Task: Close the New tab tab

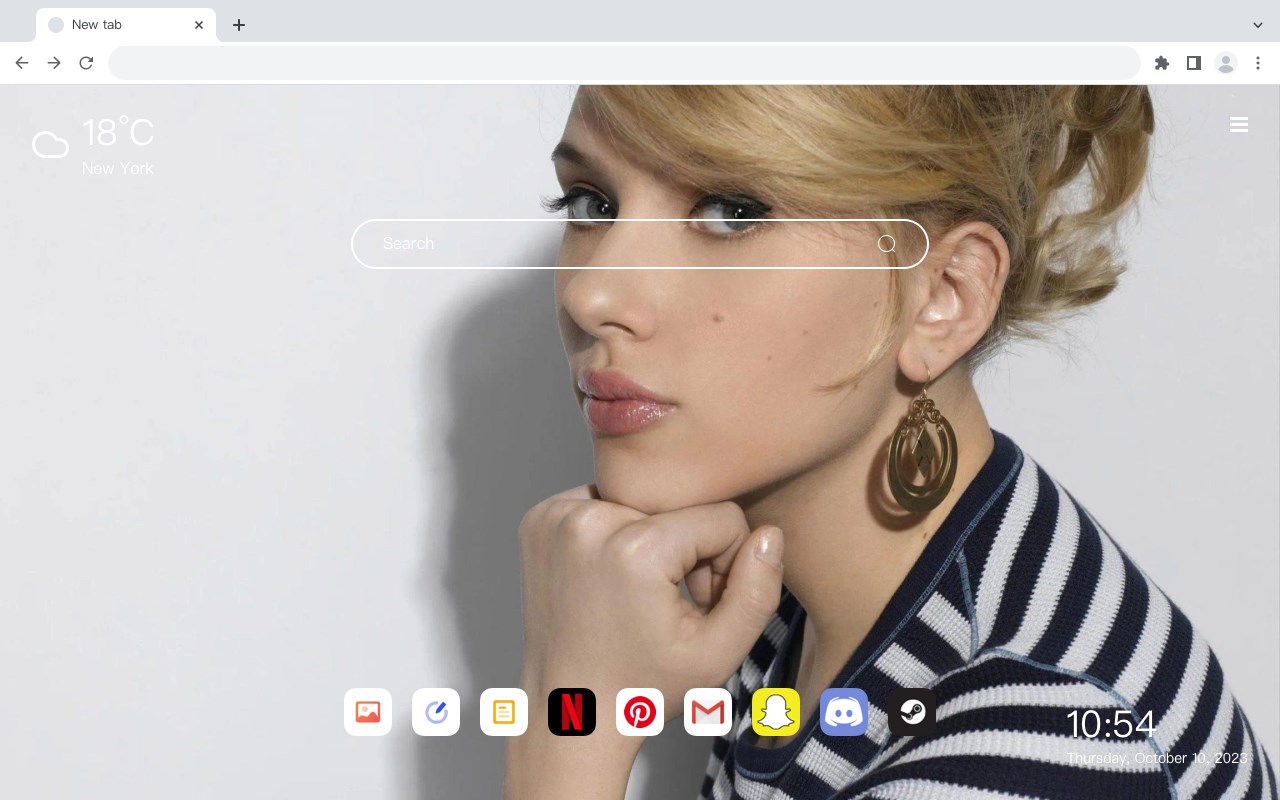Action: [199, 25]
